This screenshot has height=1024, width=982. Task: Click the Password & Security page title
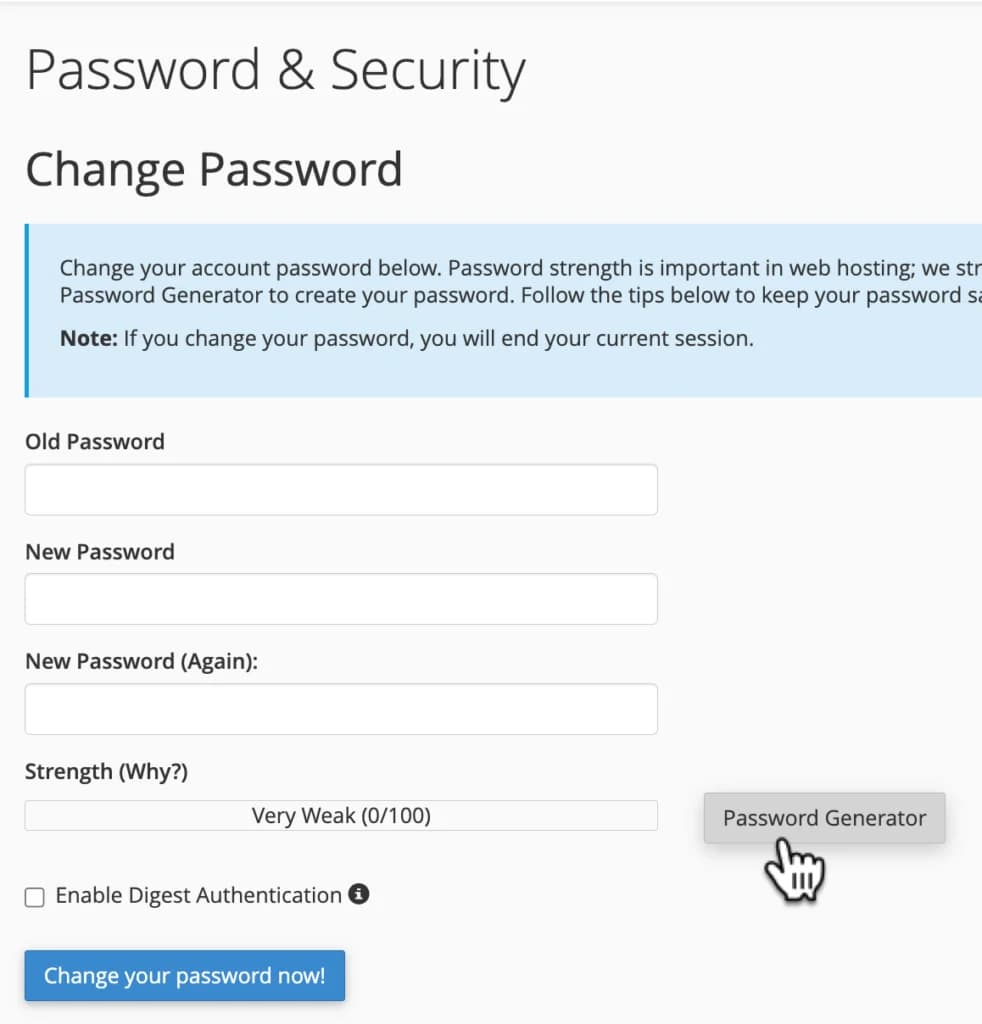click(x=275, y=69)
